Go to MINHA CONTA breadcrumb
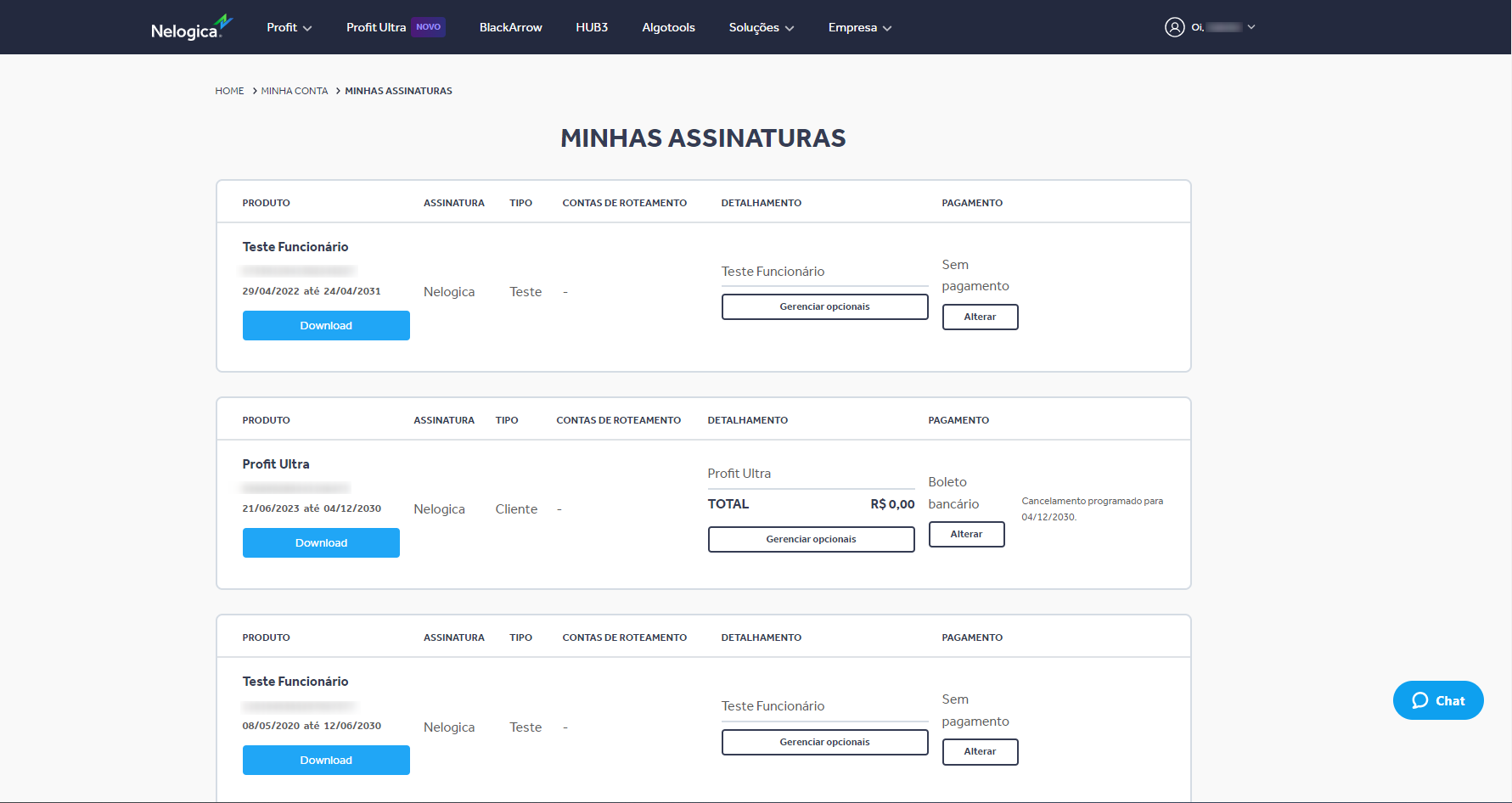Screen dimensions: 1512x803 click(x=295, y=91)
